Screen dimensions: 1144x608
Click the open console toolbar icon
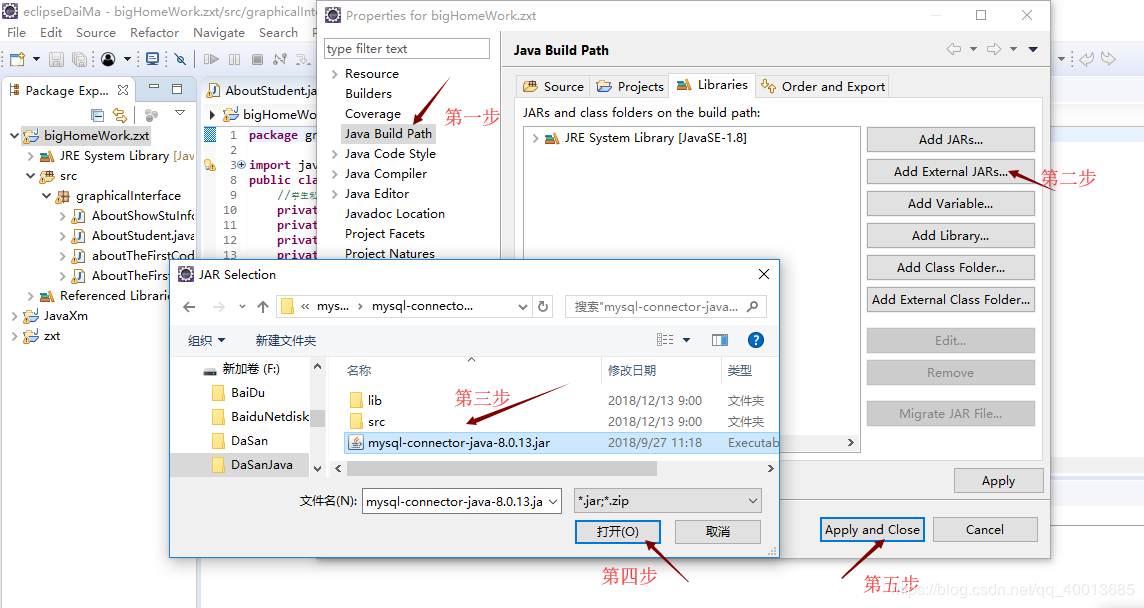[152, 59]
